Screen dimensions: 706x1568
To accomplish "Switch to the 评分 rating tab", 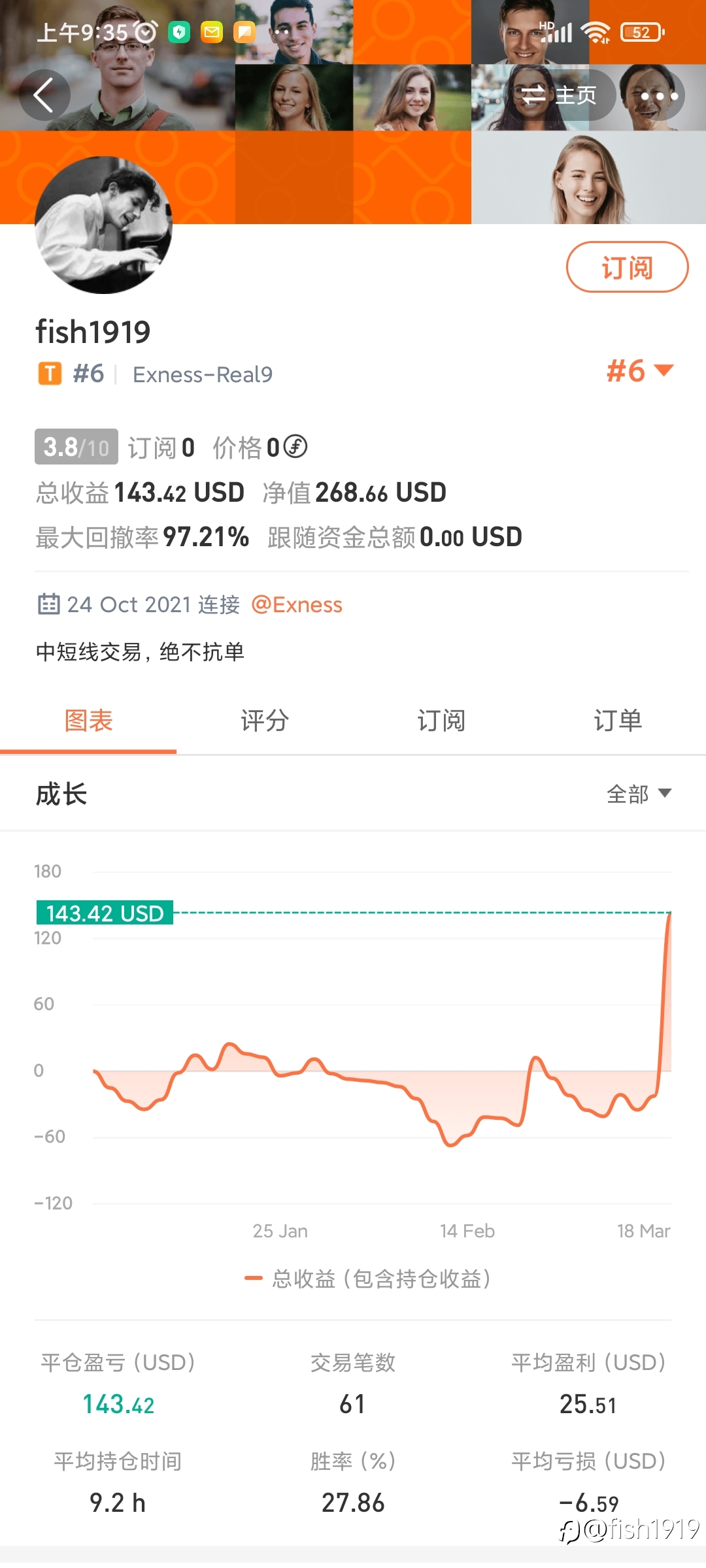I will [265, 721].
